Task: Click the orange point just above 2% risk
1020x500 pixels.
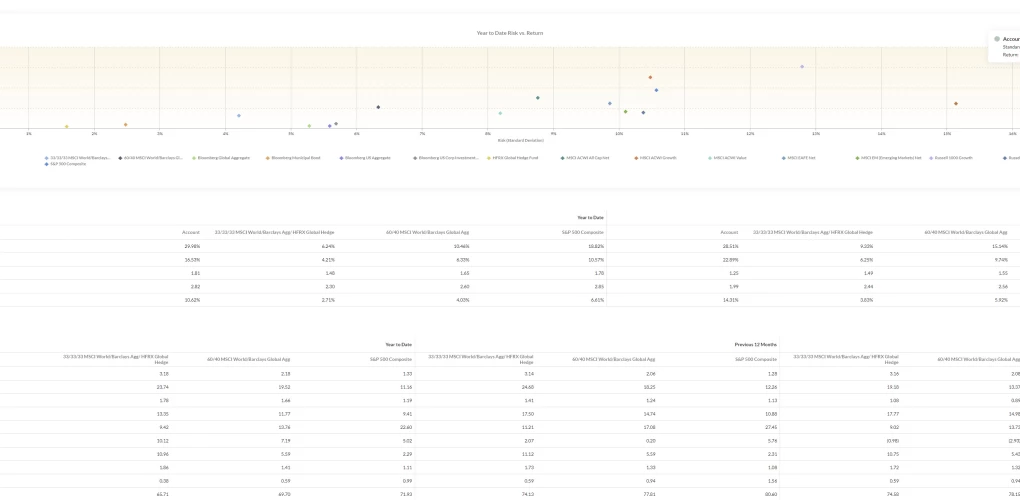Action: [126, 125]
